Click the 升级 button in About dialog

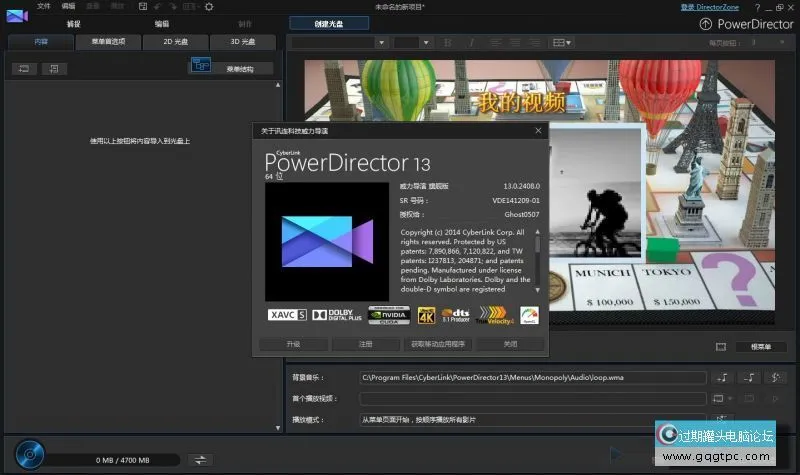pyautogui.click(x=293, y=343)
